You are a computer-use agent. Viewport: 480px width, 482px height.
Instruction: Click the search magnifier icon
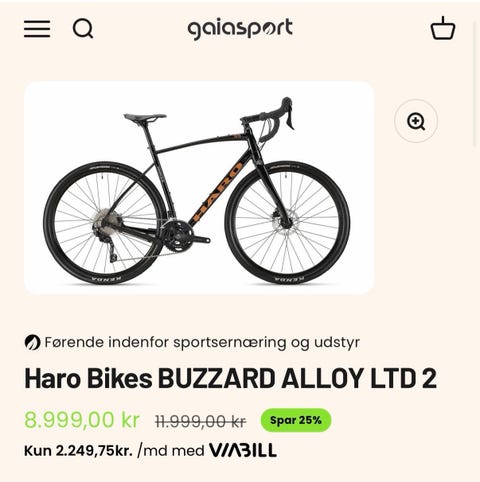83,28
